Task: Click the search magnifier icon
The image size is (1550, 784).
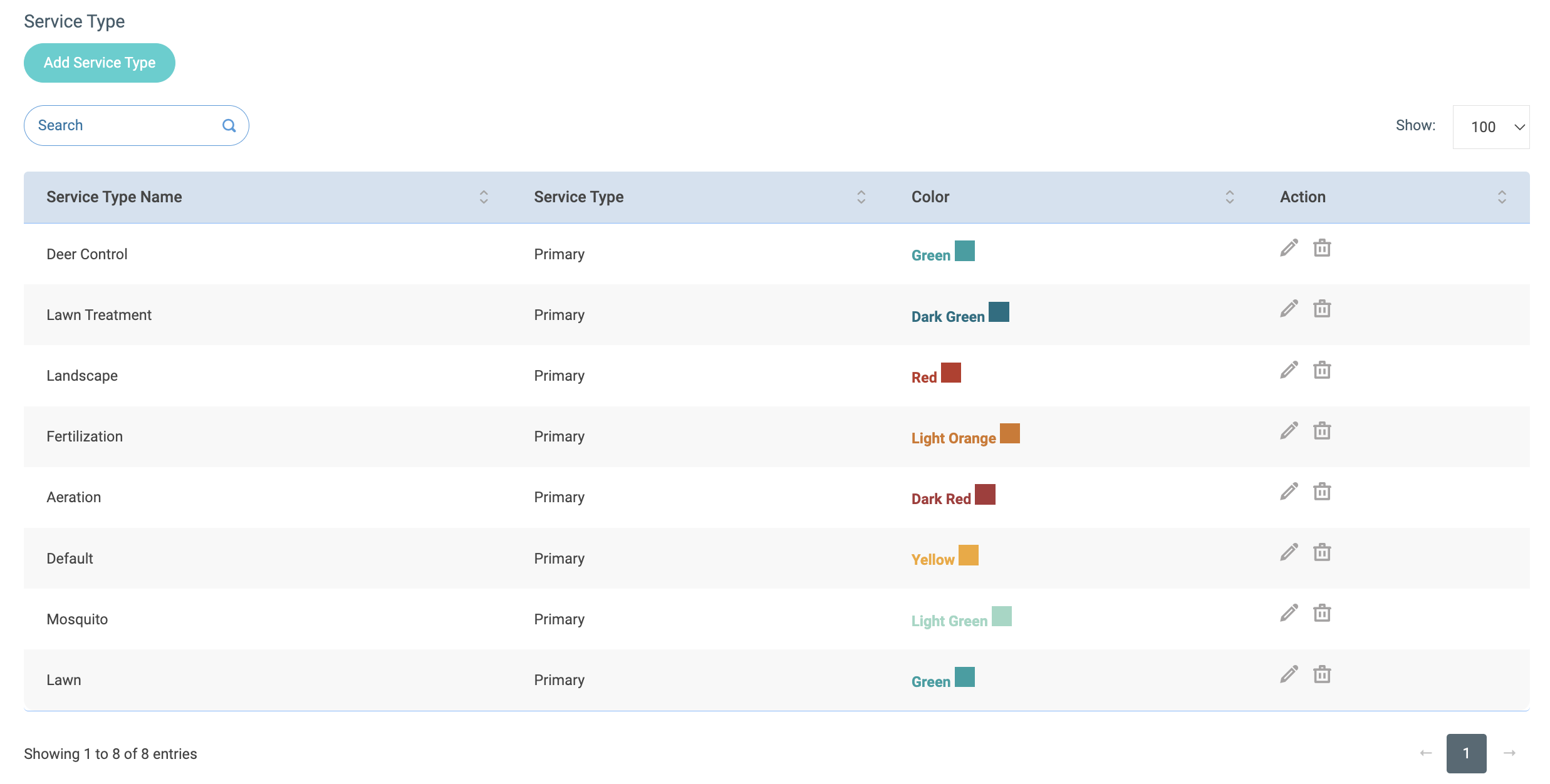Action: 229,126
